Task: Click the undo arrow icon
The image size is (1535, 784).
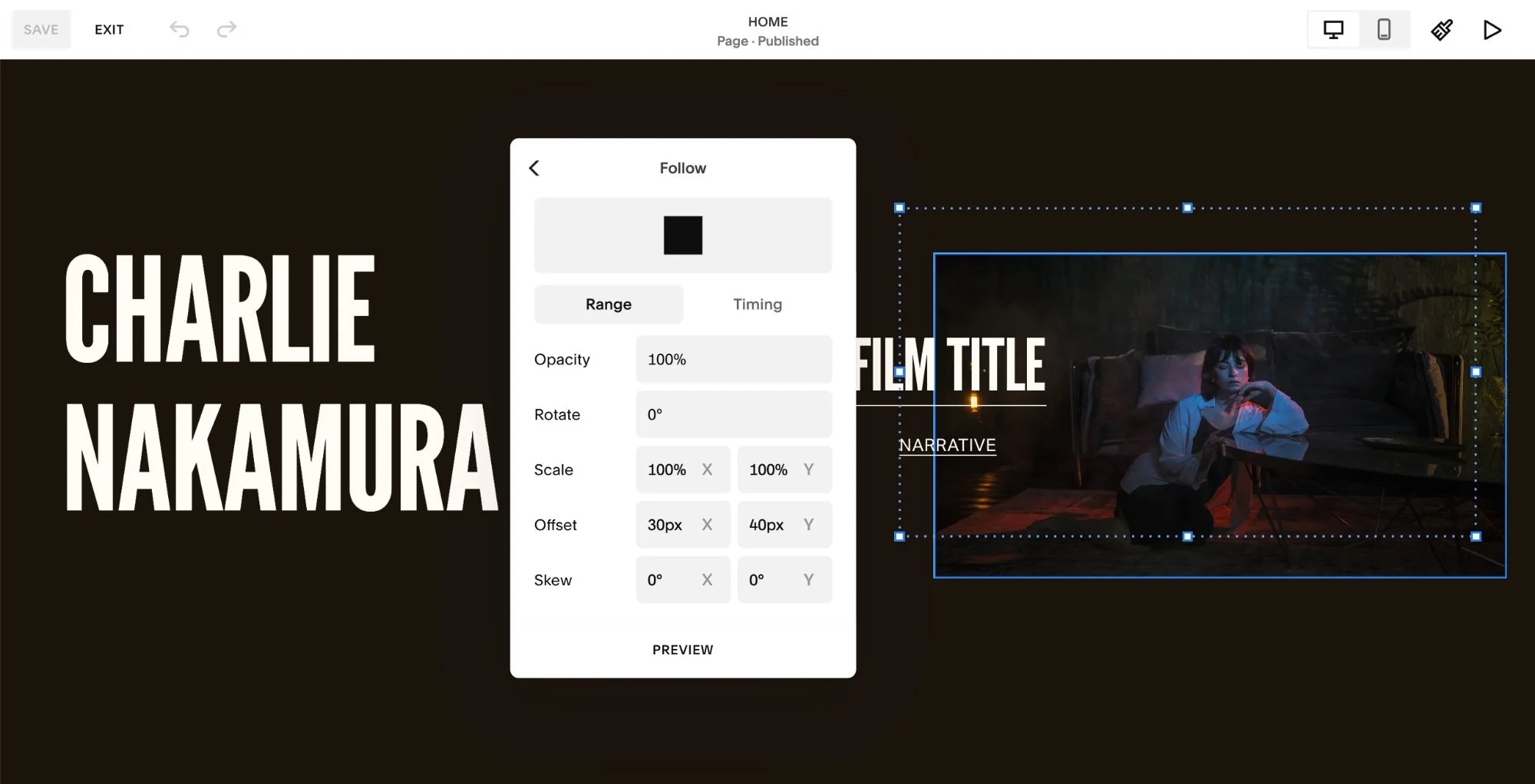Action: 180,30
